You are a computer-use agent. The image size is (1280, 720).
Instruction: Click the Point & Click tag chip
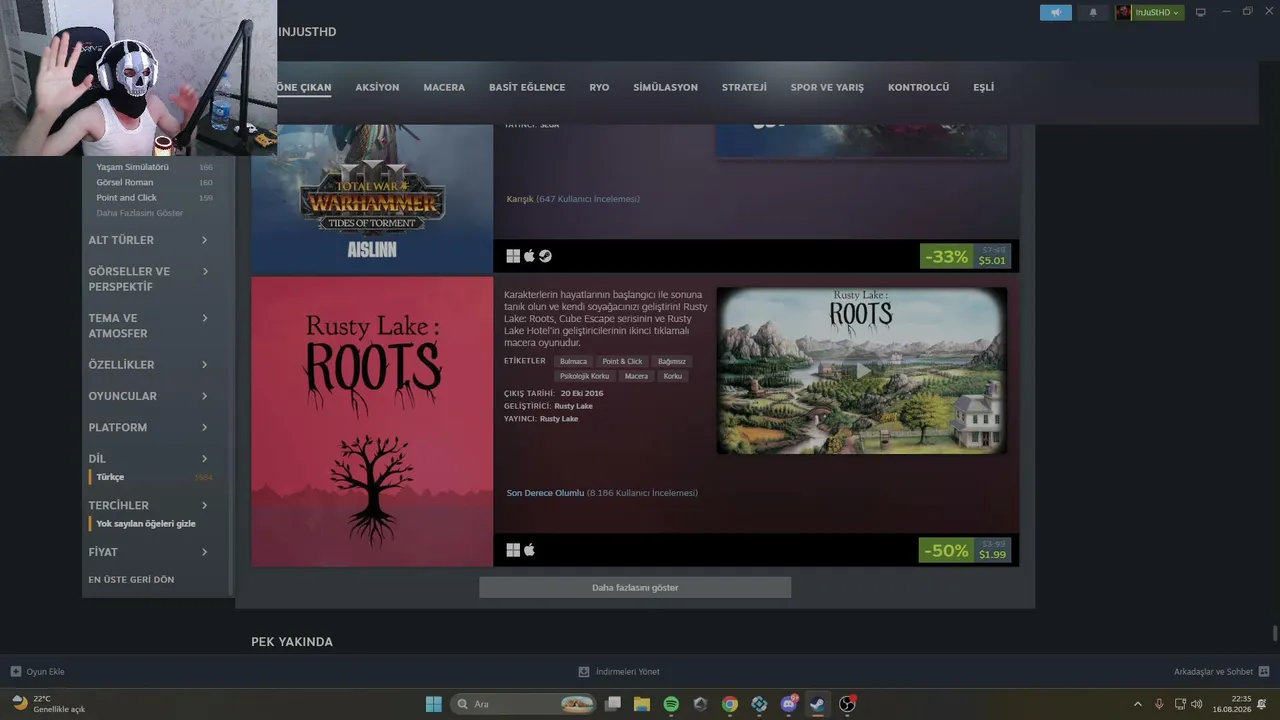pos(622,362)
